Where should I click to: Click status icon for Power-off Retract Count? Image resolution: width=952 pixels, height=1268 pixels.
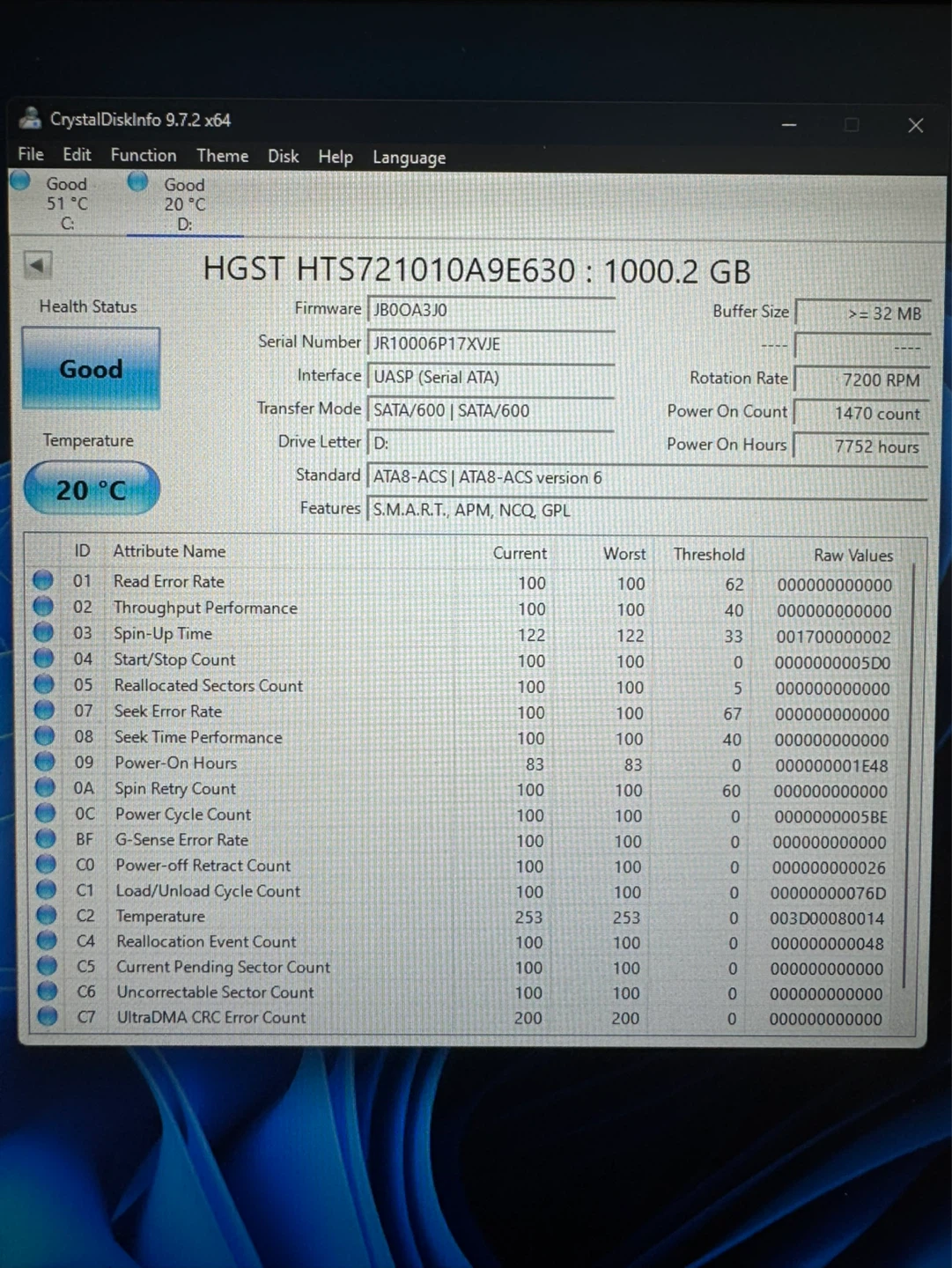click(47, 864)
